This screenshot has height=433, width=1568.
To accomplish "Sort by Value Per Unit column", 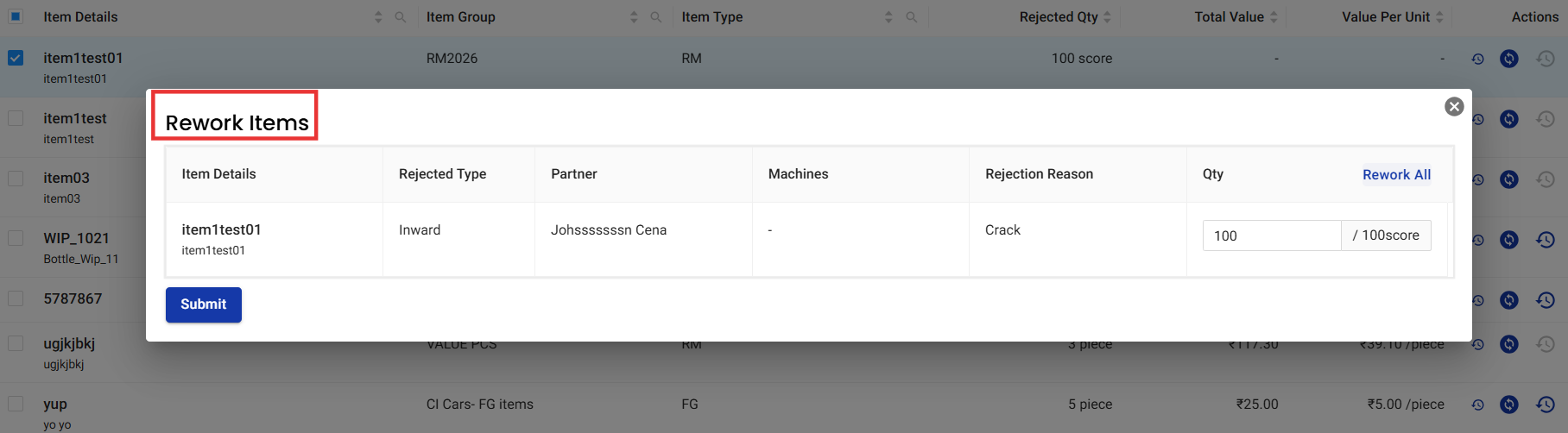I will (1439, 17).
